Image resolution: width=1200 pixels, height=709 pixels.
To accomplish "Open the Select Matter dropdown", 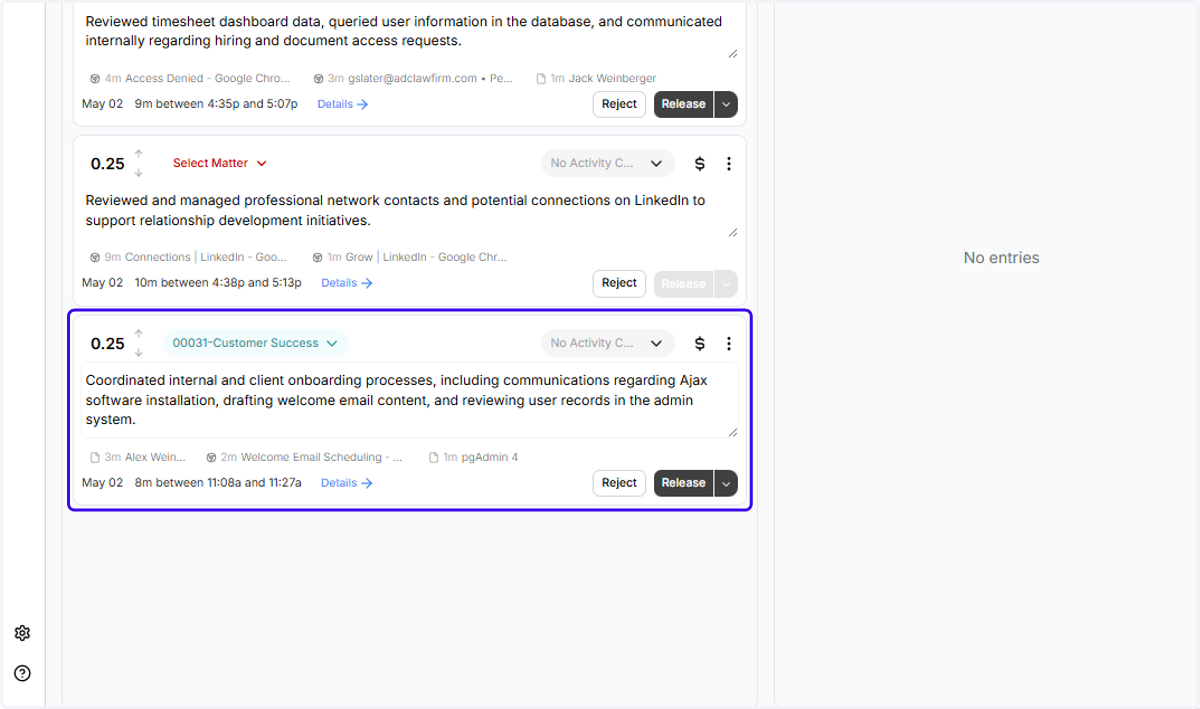I will (220, 163).
